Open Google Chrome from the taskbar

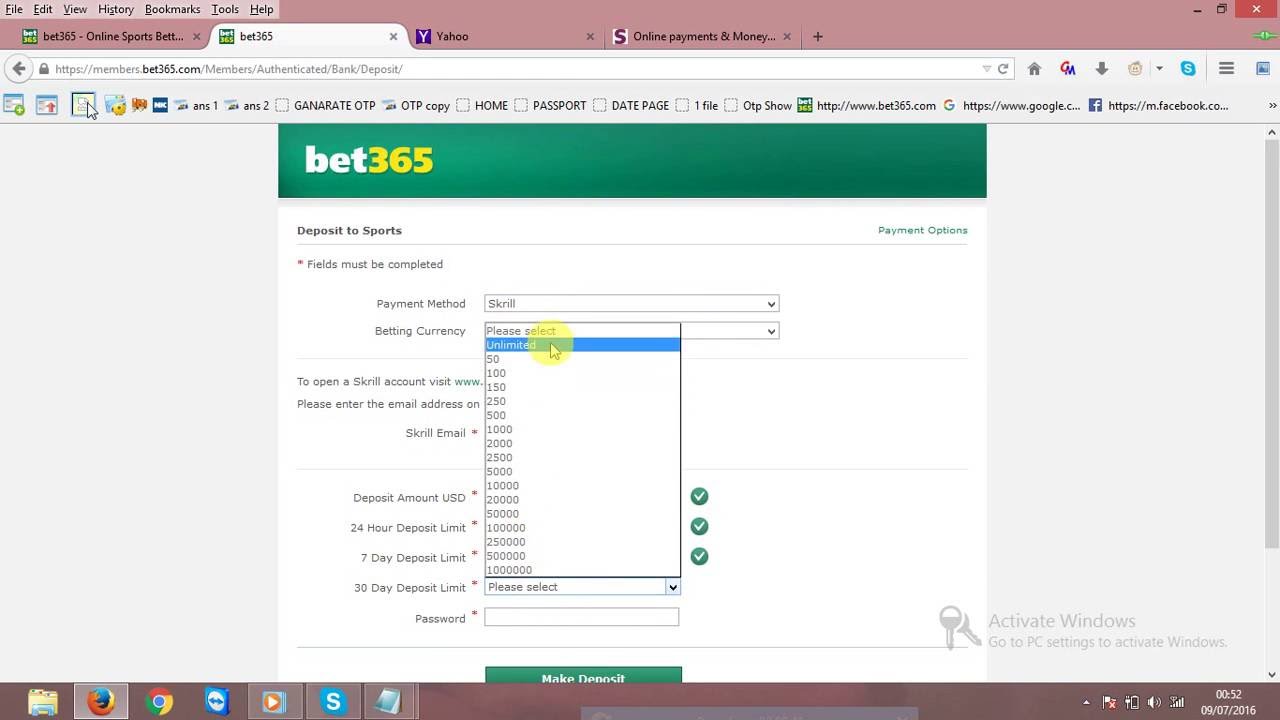pos(158,702)
